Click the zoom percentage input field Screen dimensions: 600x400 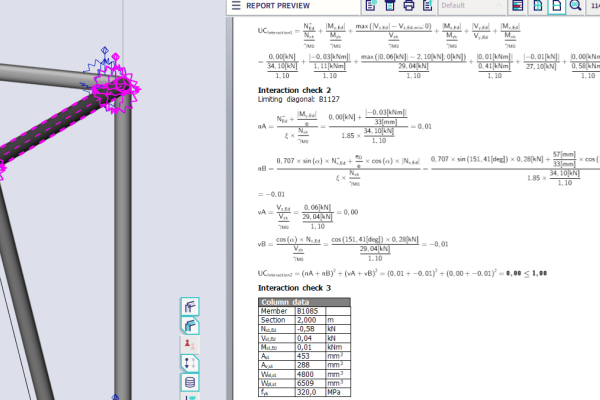[x=594, y=6]
